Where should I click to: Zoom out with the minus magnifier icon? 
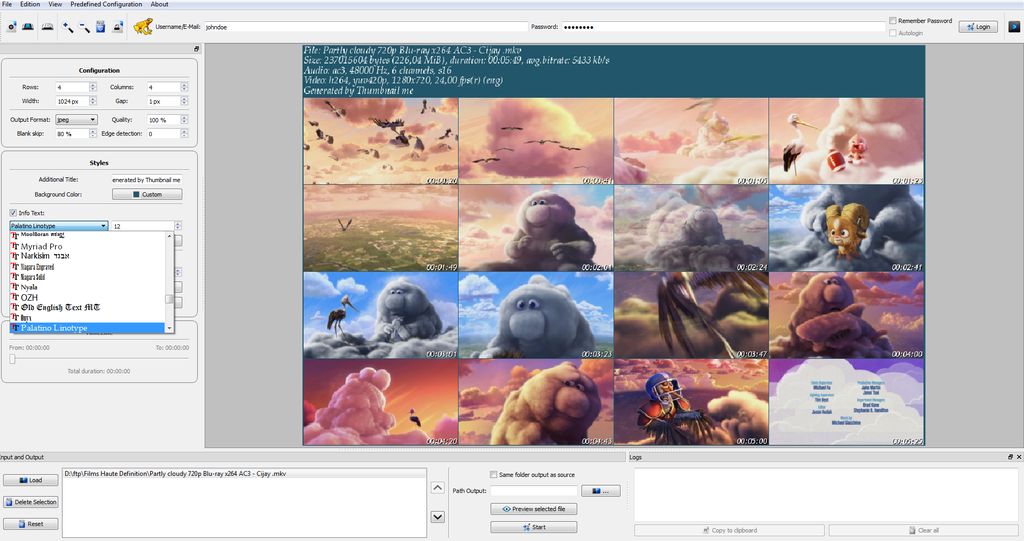(84, 27)
